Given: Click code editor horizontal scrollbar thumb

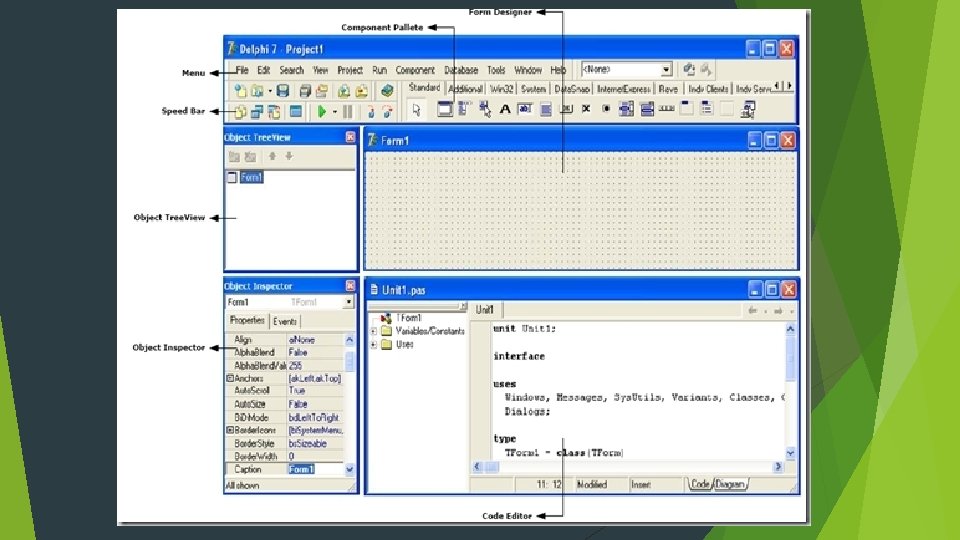Looking at the screenshot, I should (x=492, y=467).
